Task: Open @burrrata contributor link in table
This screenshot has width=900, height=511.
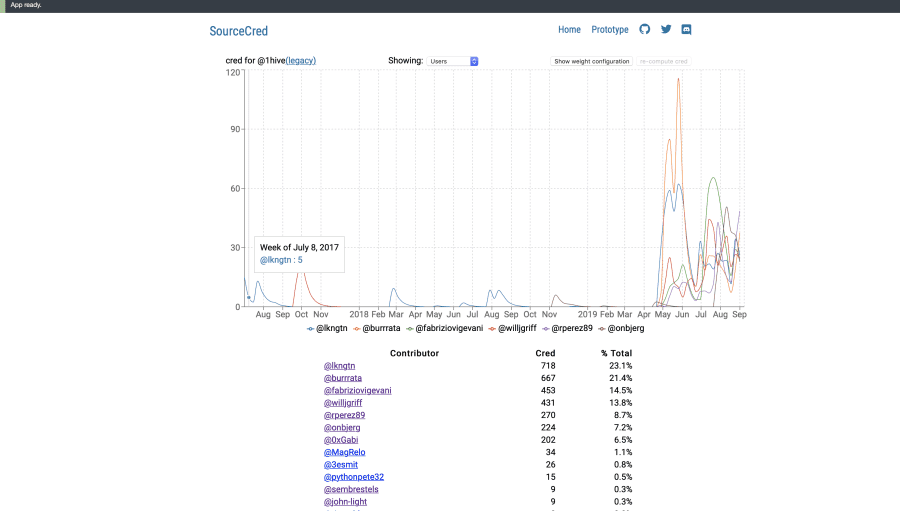Action: [x=343, y=378]
